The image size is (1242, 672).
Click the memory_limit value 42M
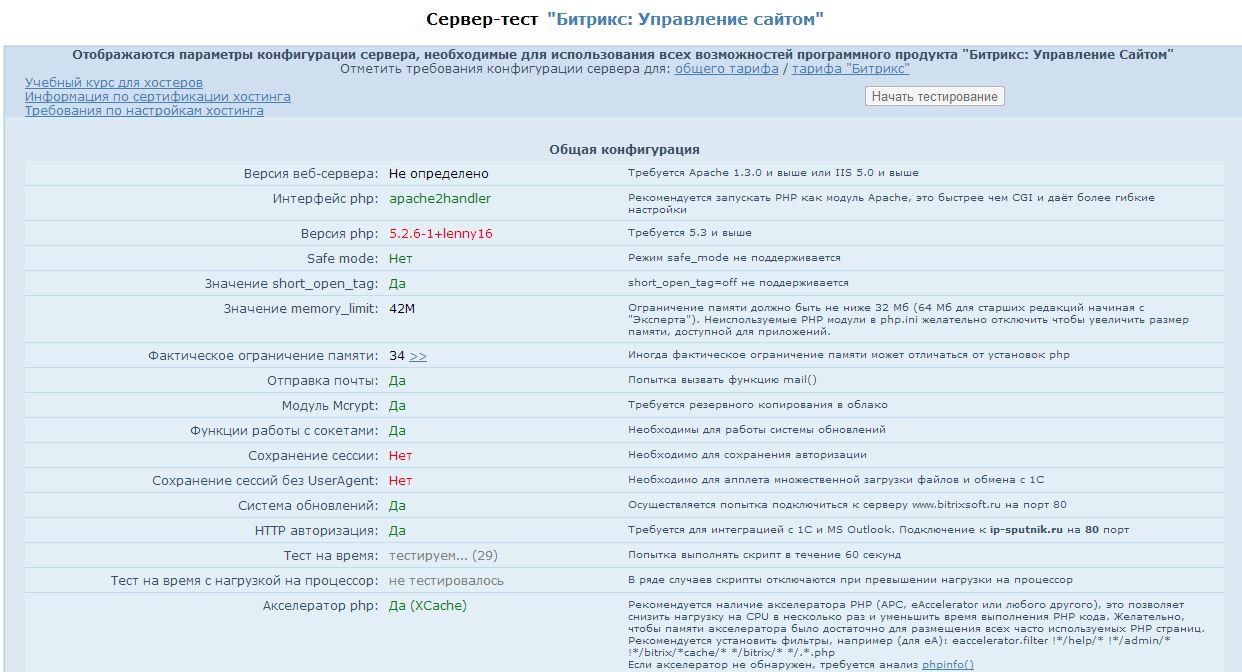point(402,308)
